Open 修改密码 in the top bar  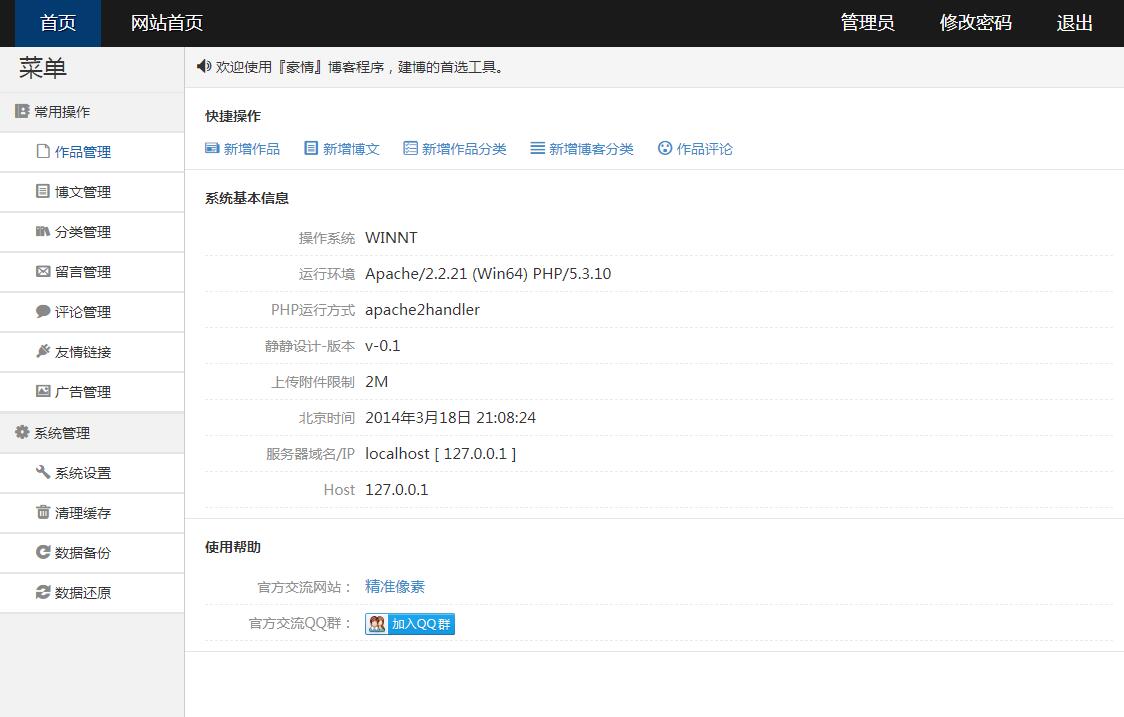pyautogui.click(x=975, y=23)
